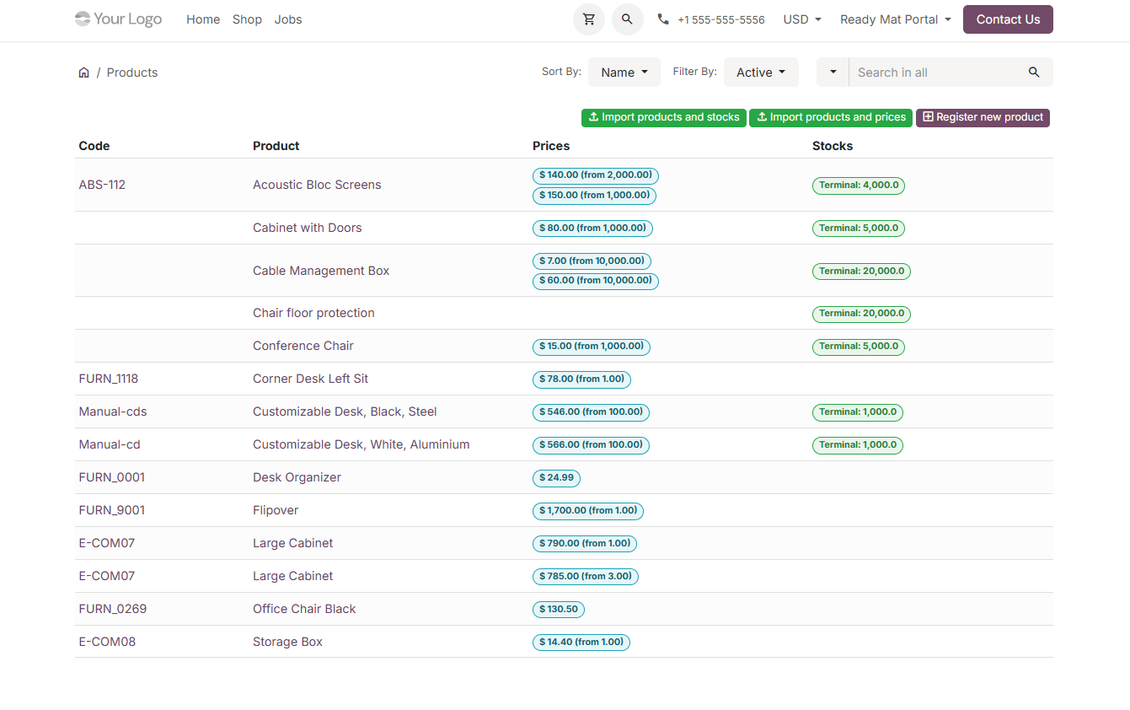
Task: Select the Desk Organizer product
Action: tap(297, 477)
